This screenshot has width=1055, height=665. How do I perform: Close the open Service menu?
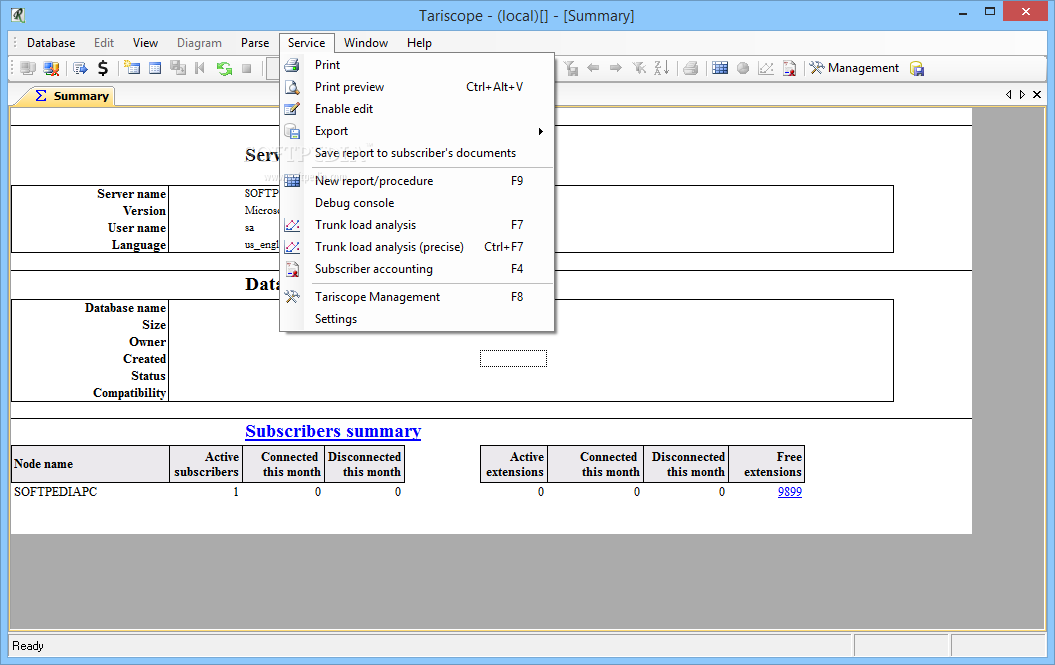[307, 43]
